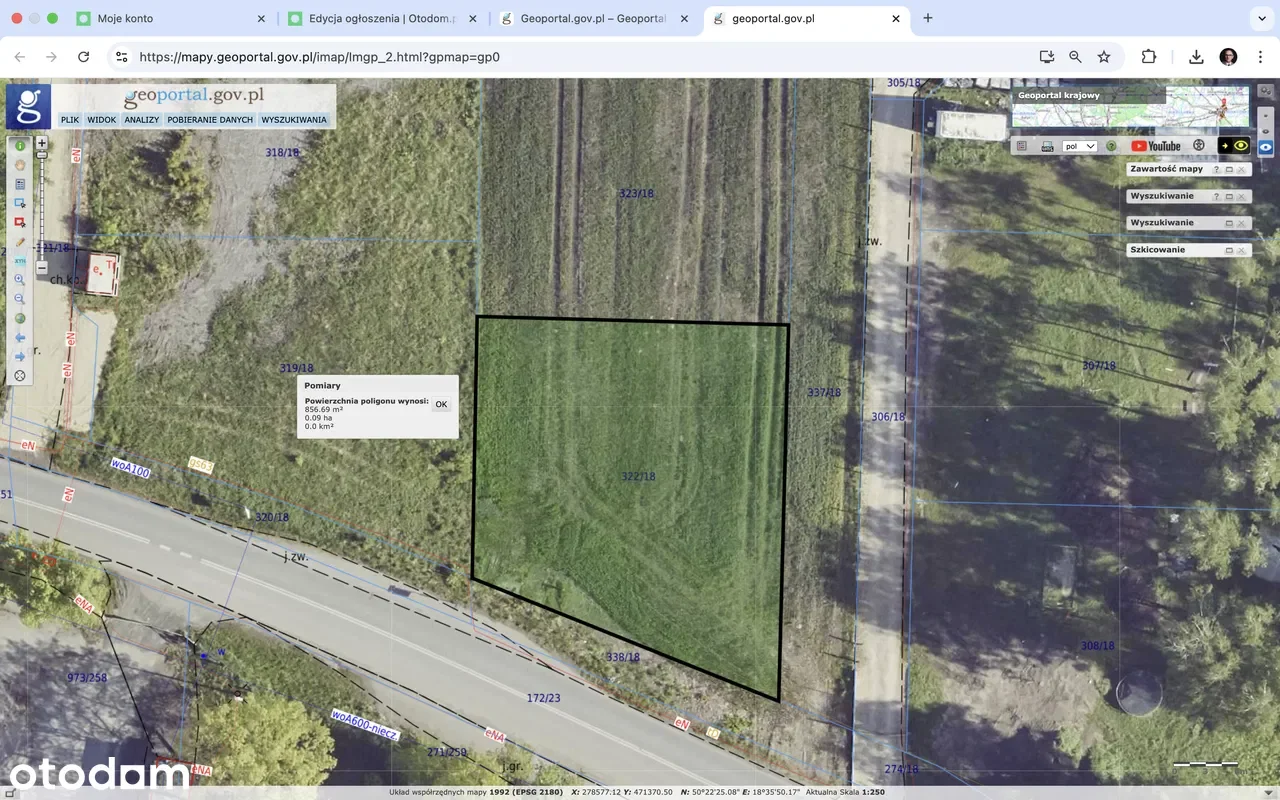Toggle high-contrast yellow eye mode
The height and width of the screenshot is (800, 1280).
point(1238,146)
